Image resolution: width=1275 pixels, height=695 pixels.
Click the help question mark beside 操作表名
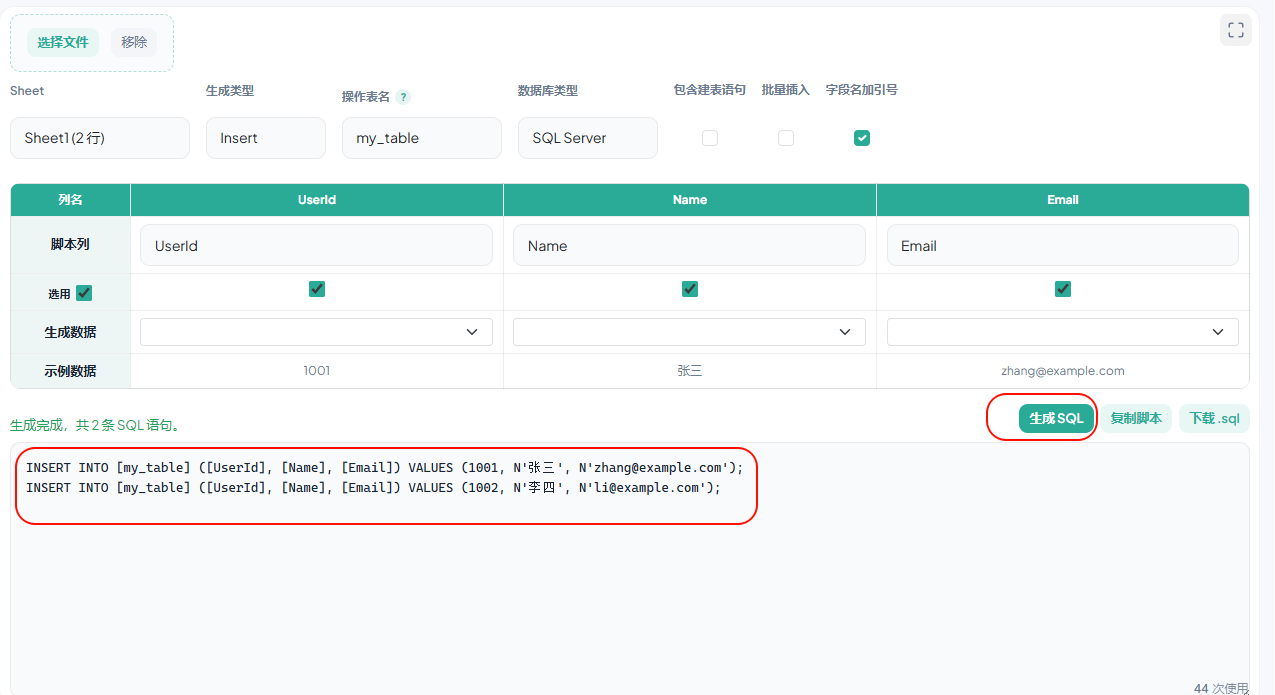pos(403,97)
